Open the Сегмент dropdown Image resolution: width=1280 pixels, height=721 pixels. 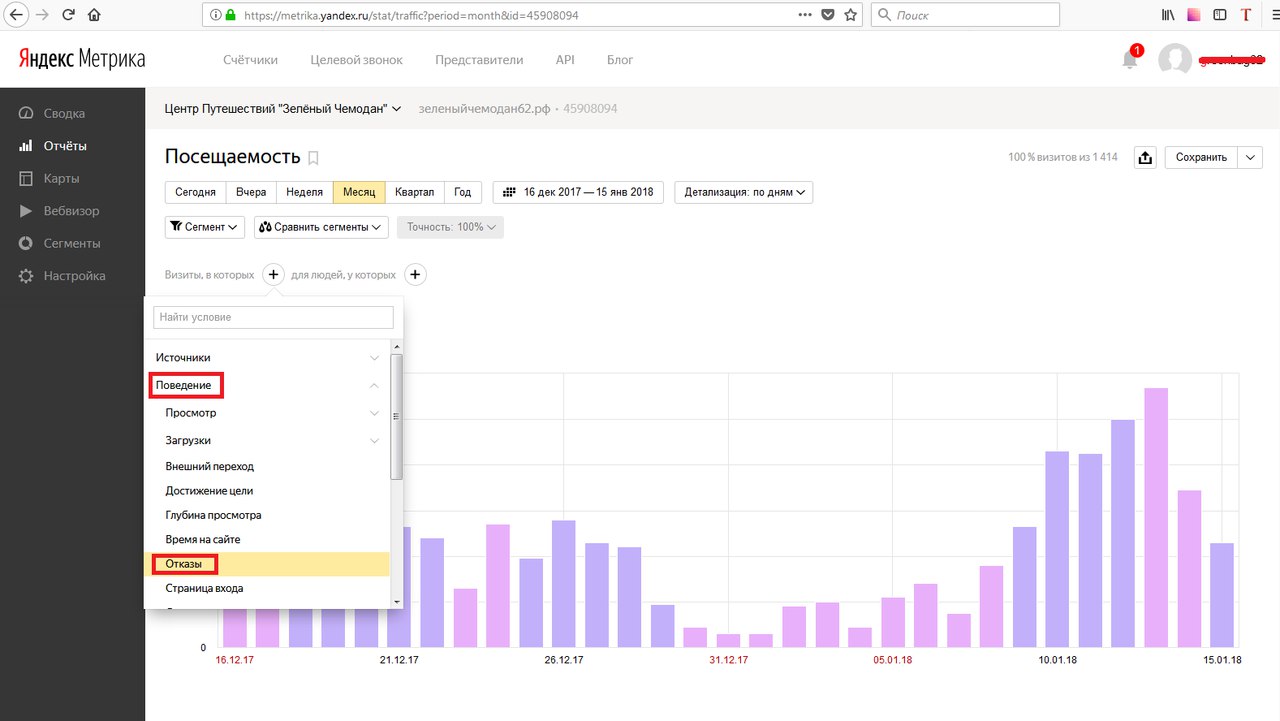pos(205,227)
